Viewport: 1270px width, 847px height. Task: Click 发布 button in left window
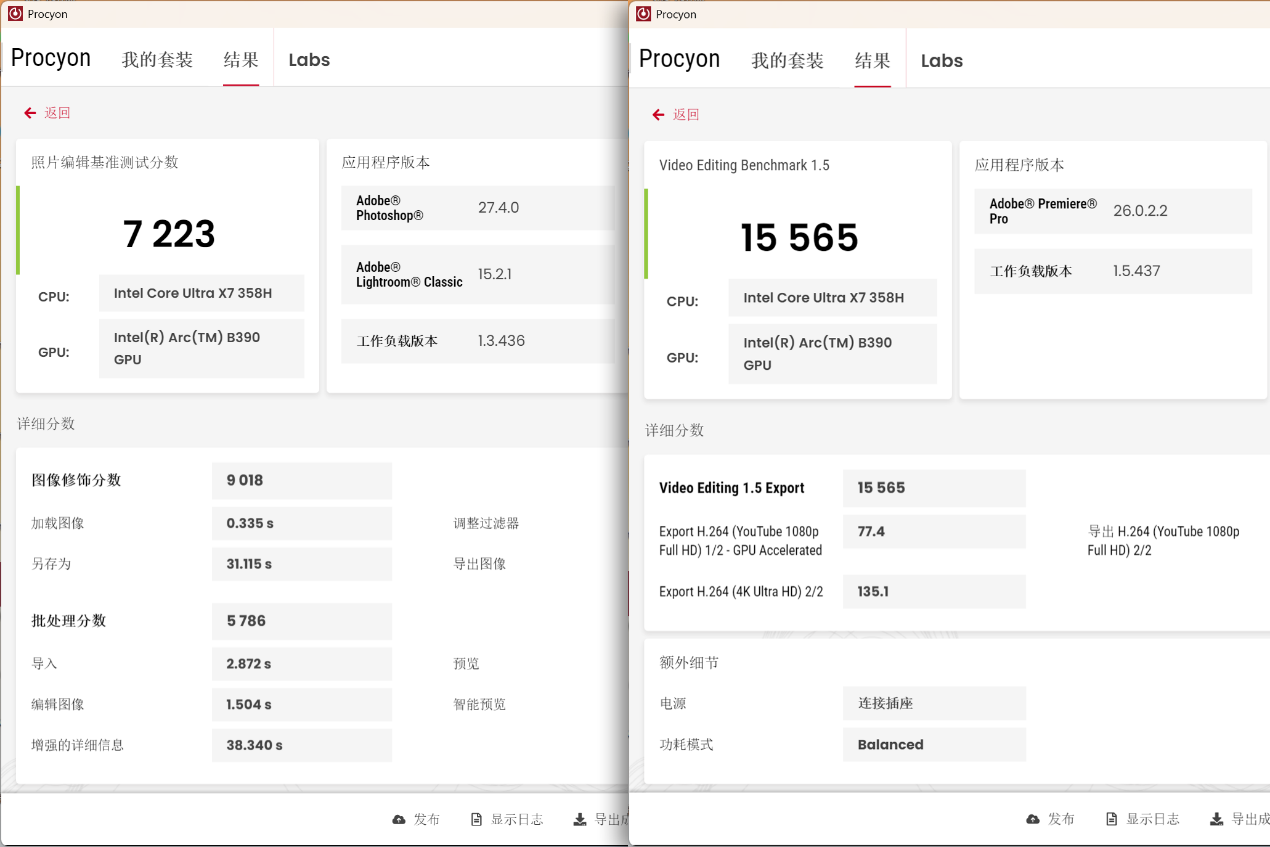click(x=416, y=819)
